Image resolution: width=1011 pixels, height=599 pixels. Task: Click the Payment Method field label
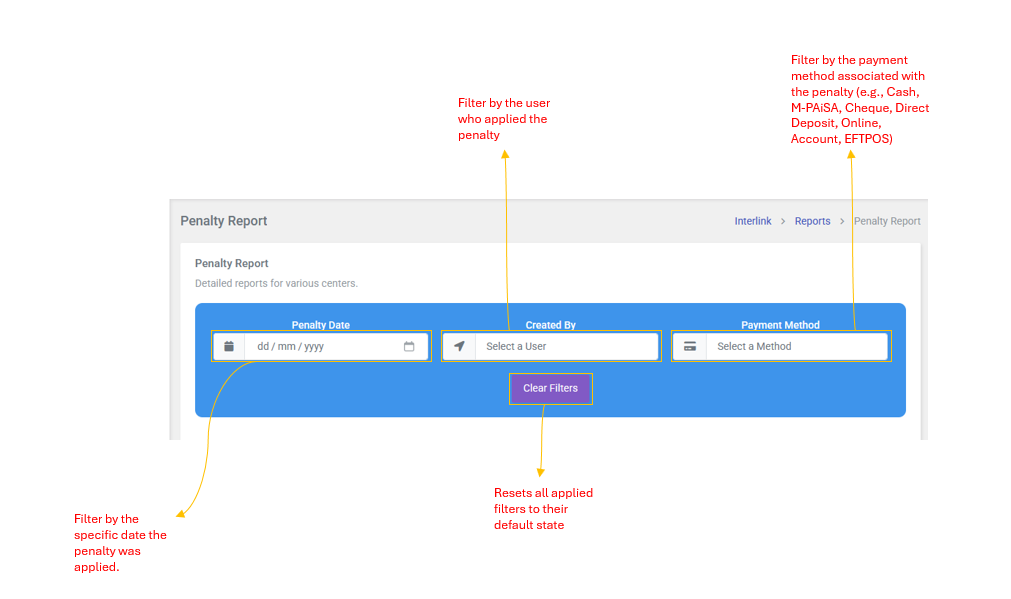780,325
